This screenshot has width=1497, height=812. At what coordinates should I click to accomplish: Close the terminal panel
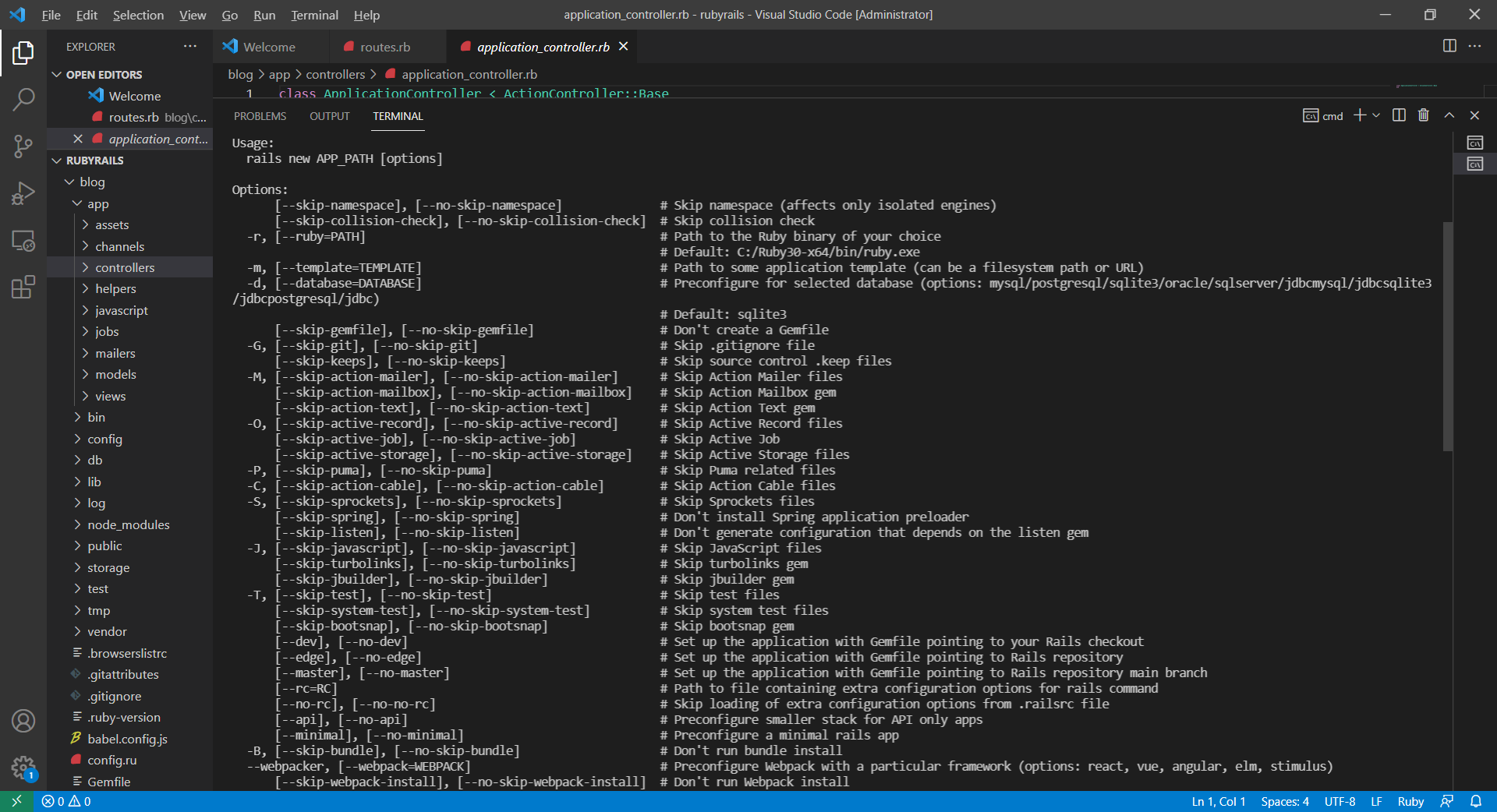1474,115
